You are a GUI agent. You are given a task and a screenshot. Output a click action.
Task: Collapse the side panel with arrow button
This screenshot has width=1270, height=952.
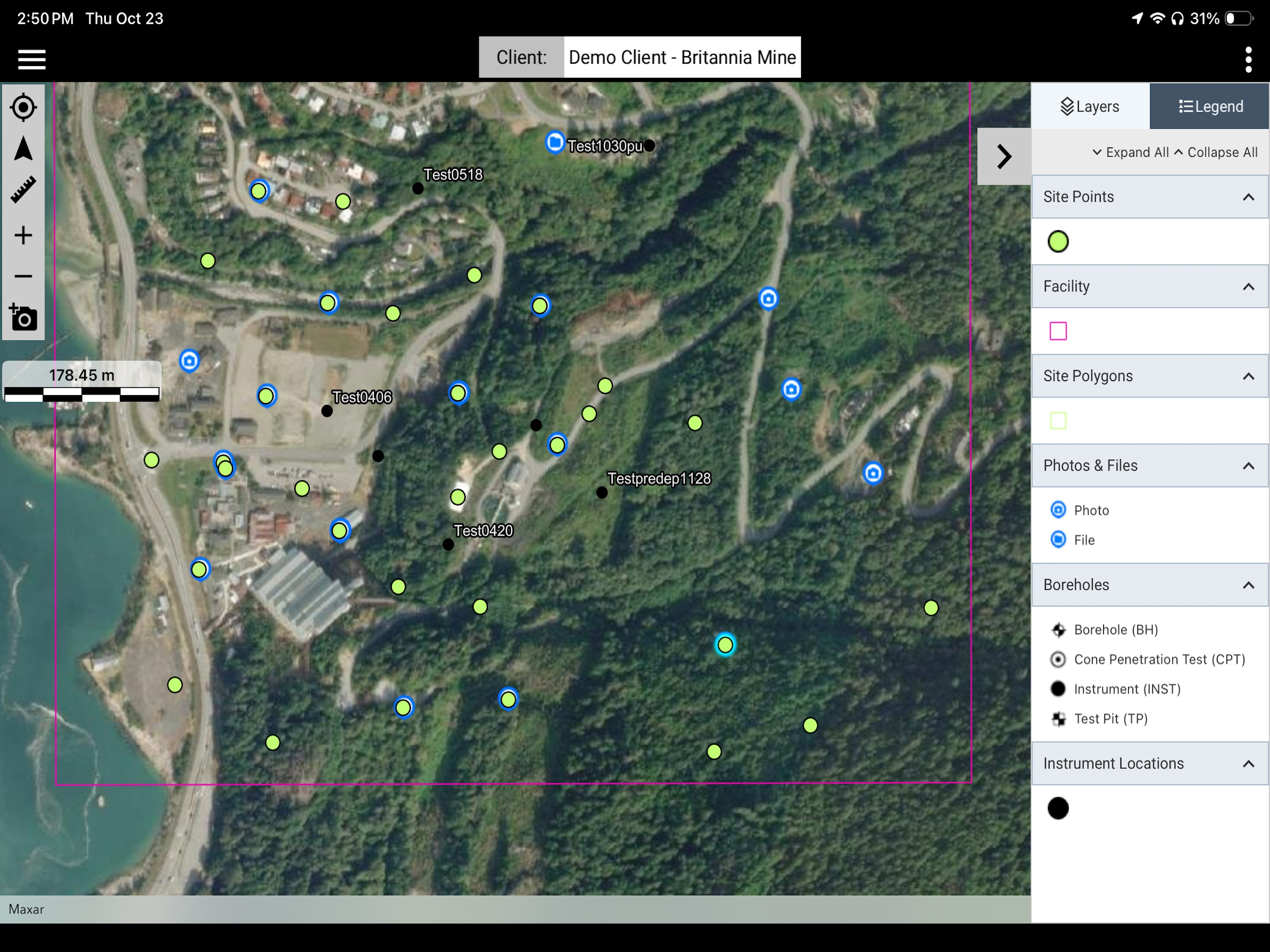(1004, 156)
